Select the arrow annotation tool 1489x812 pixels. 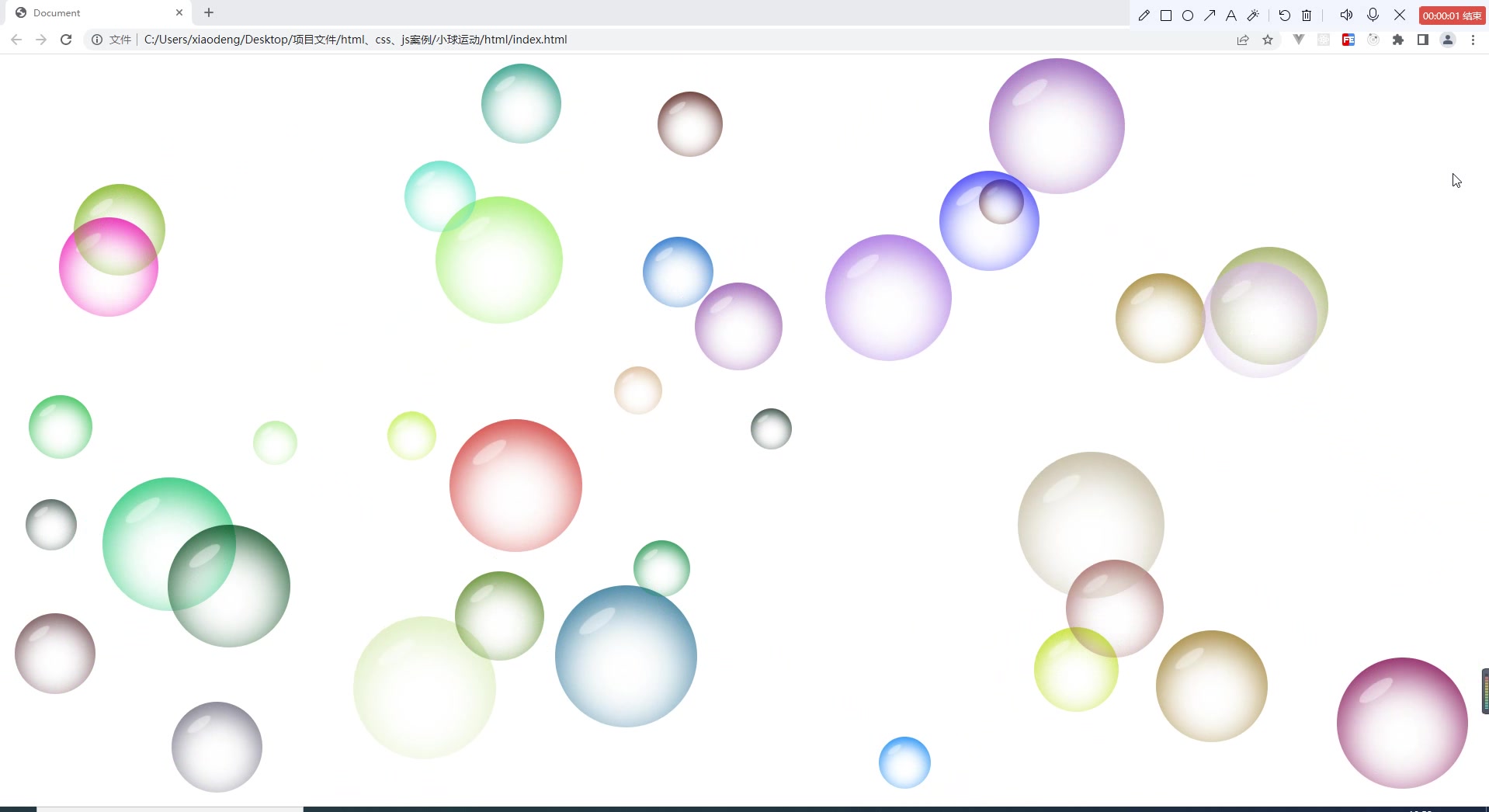1210,16
